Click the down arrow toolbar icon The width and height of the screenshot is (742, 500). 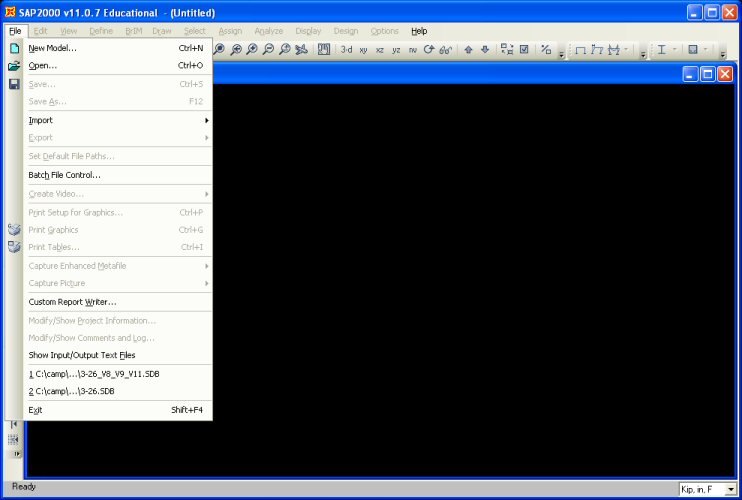[485, 49]
